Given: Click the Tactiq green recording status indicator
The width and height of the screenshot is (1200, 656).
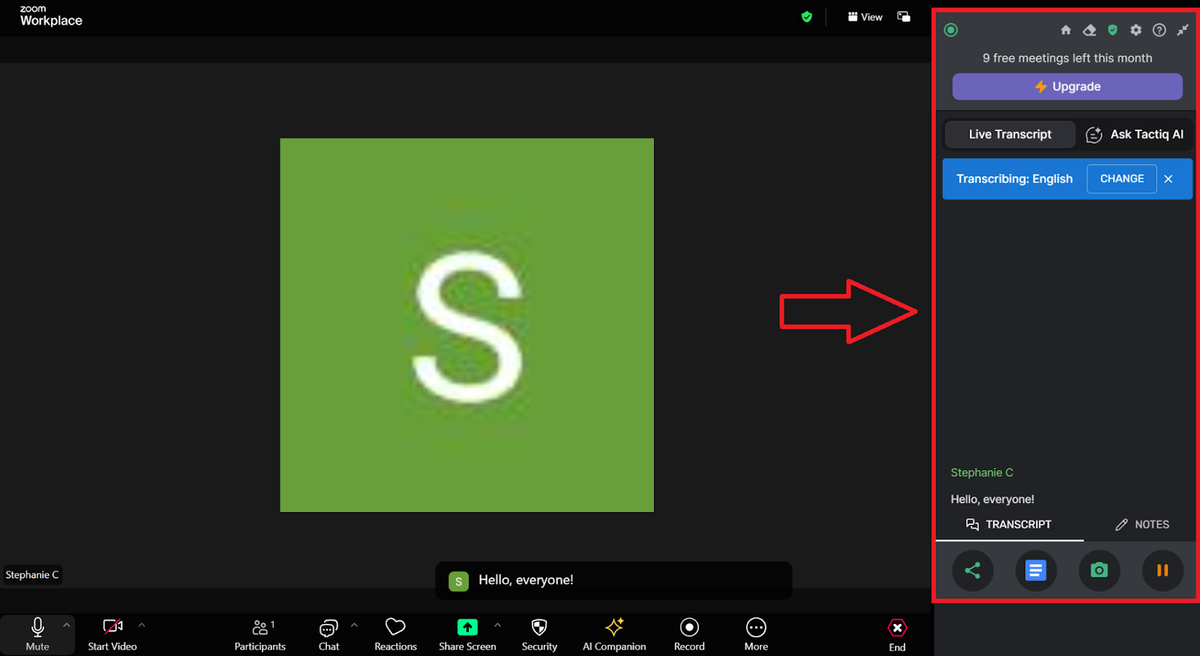Looking at the screenshot, I should (951, 30).
